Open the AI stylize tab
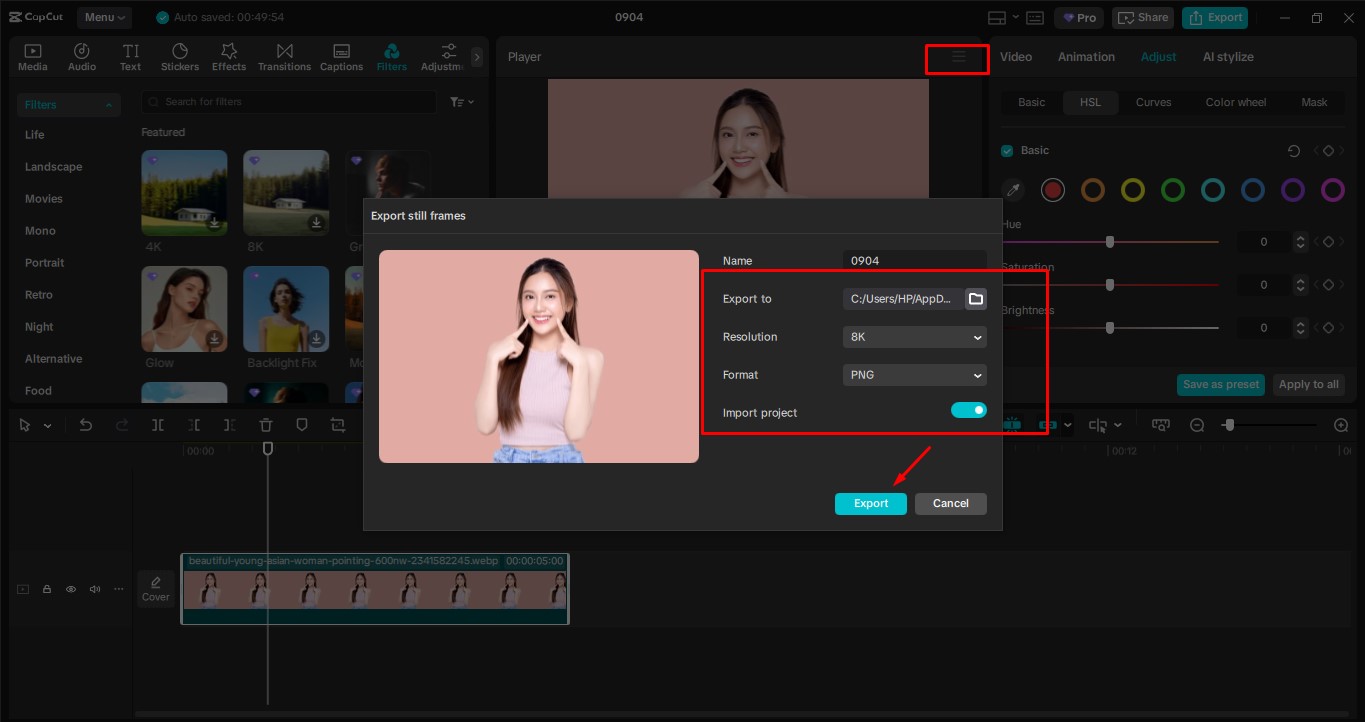 [x=1227, y=56]
